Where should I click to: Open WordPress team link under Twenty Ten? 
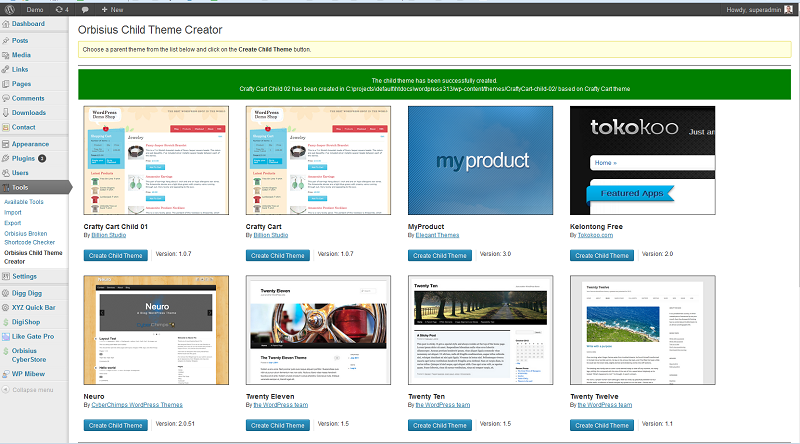pyautogui.click(x=443, y=405)
